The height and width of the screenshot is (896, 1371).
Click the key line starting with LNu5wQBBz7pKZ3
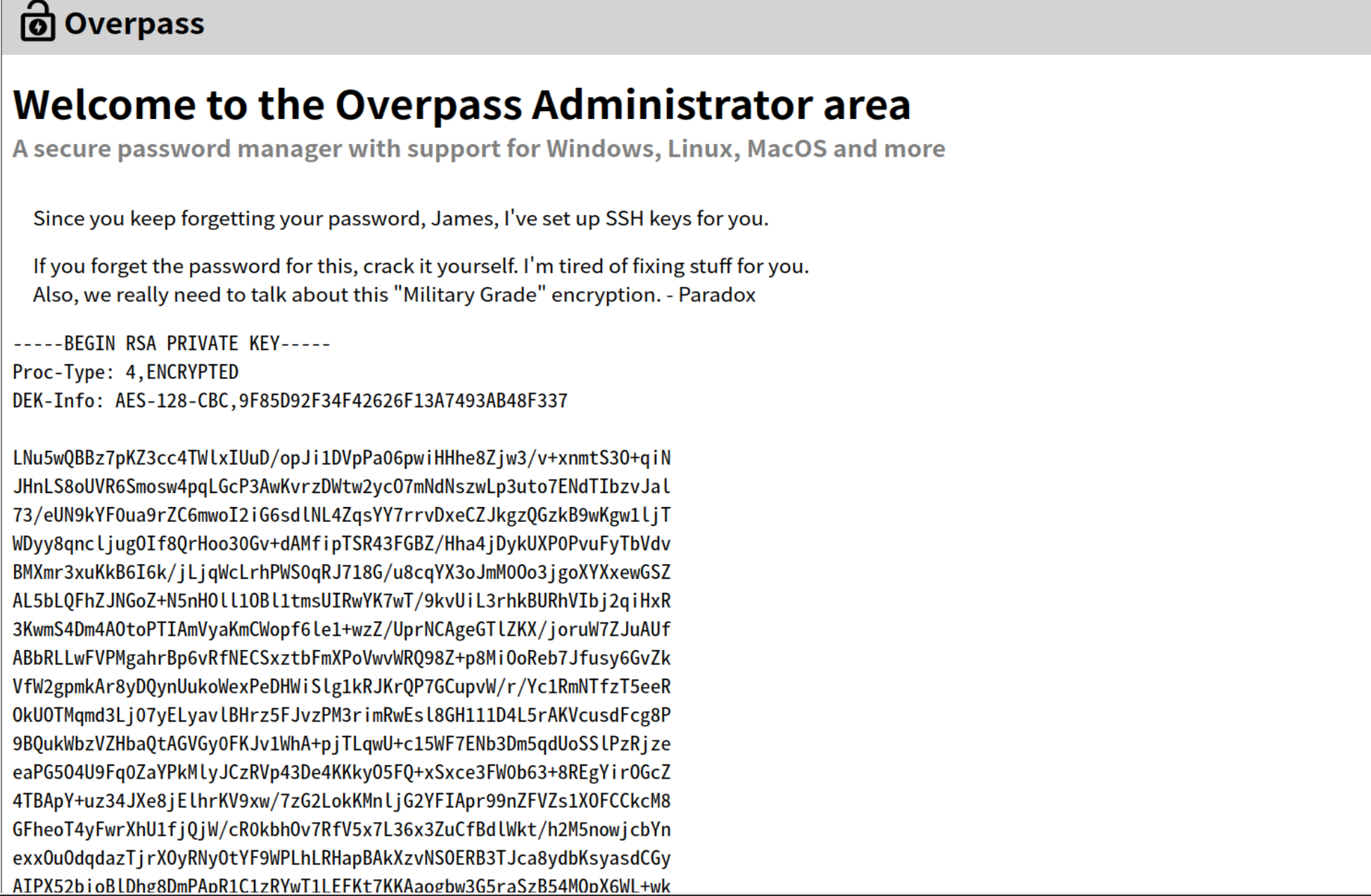pyautogui.click(x=341, y=459)
